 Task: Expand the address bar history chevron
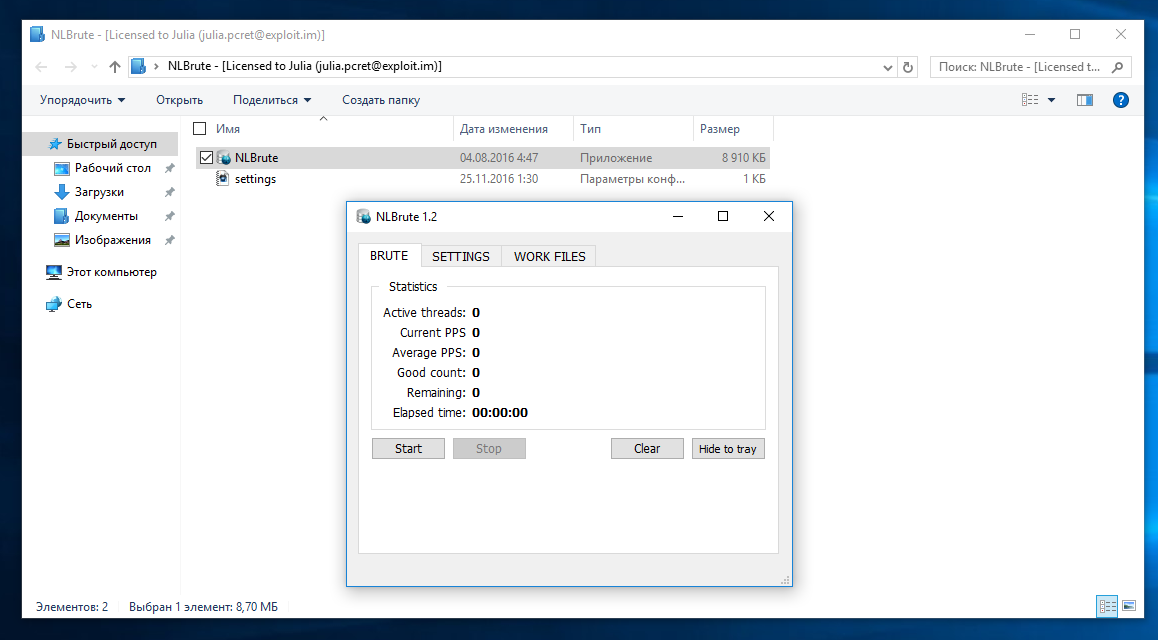[x=888, y=67]
